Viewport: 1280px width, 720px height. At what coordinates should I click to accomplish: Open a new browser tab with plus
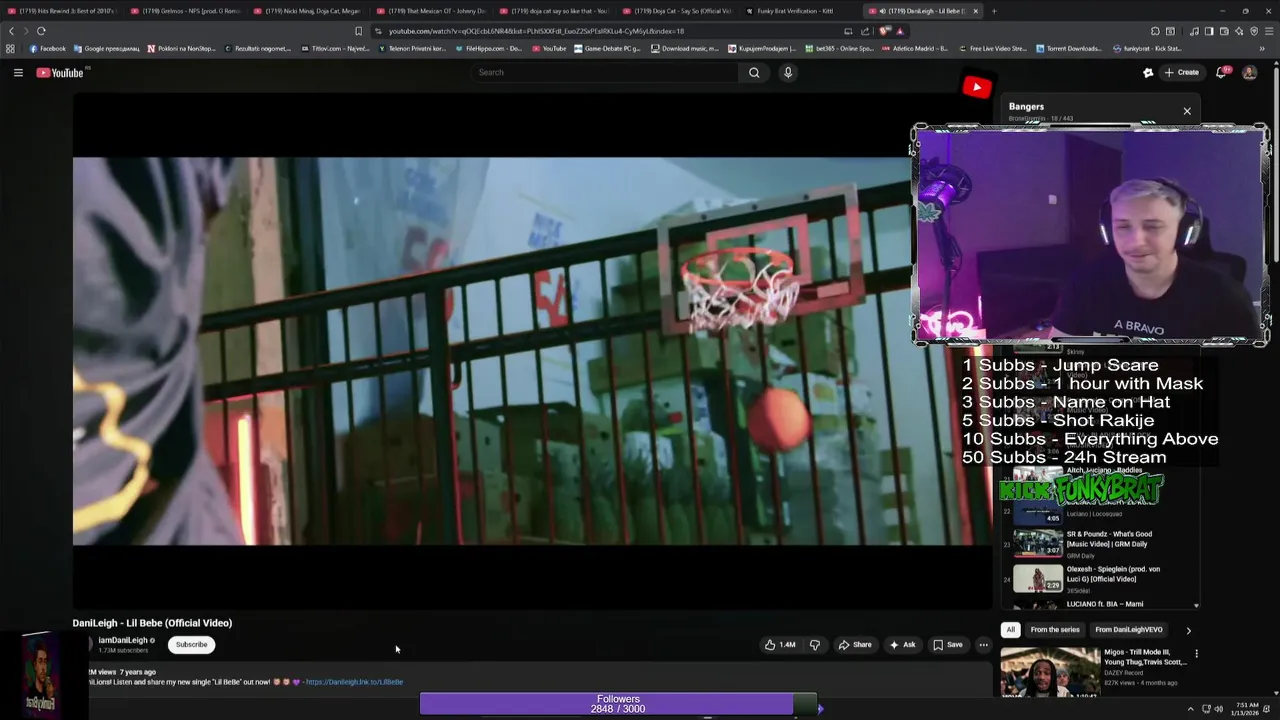point(993,11)
